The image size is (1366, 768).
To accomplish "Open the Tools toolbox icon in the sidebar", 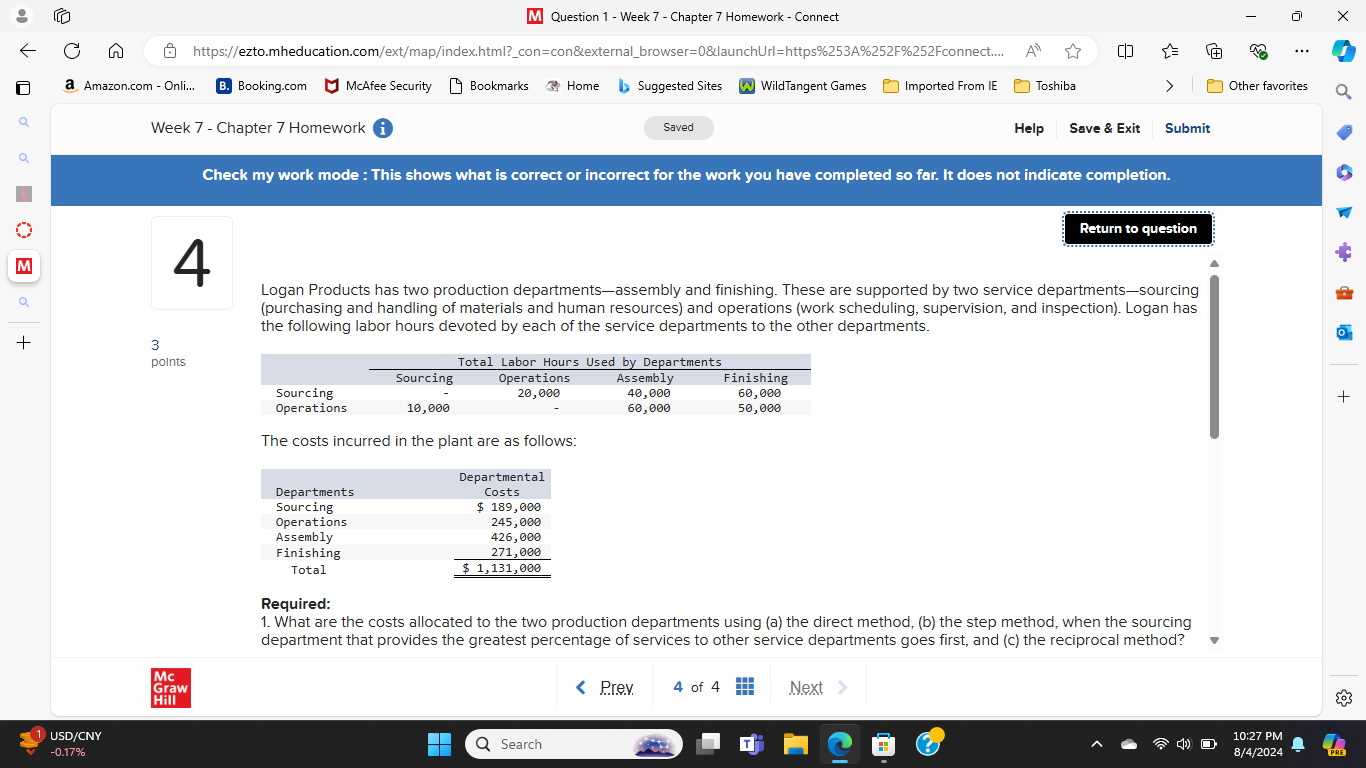I will click(x=1344, y=292).
